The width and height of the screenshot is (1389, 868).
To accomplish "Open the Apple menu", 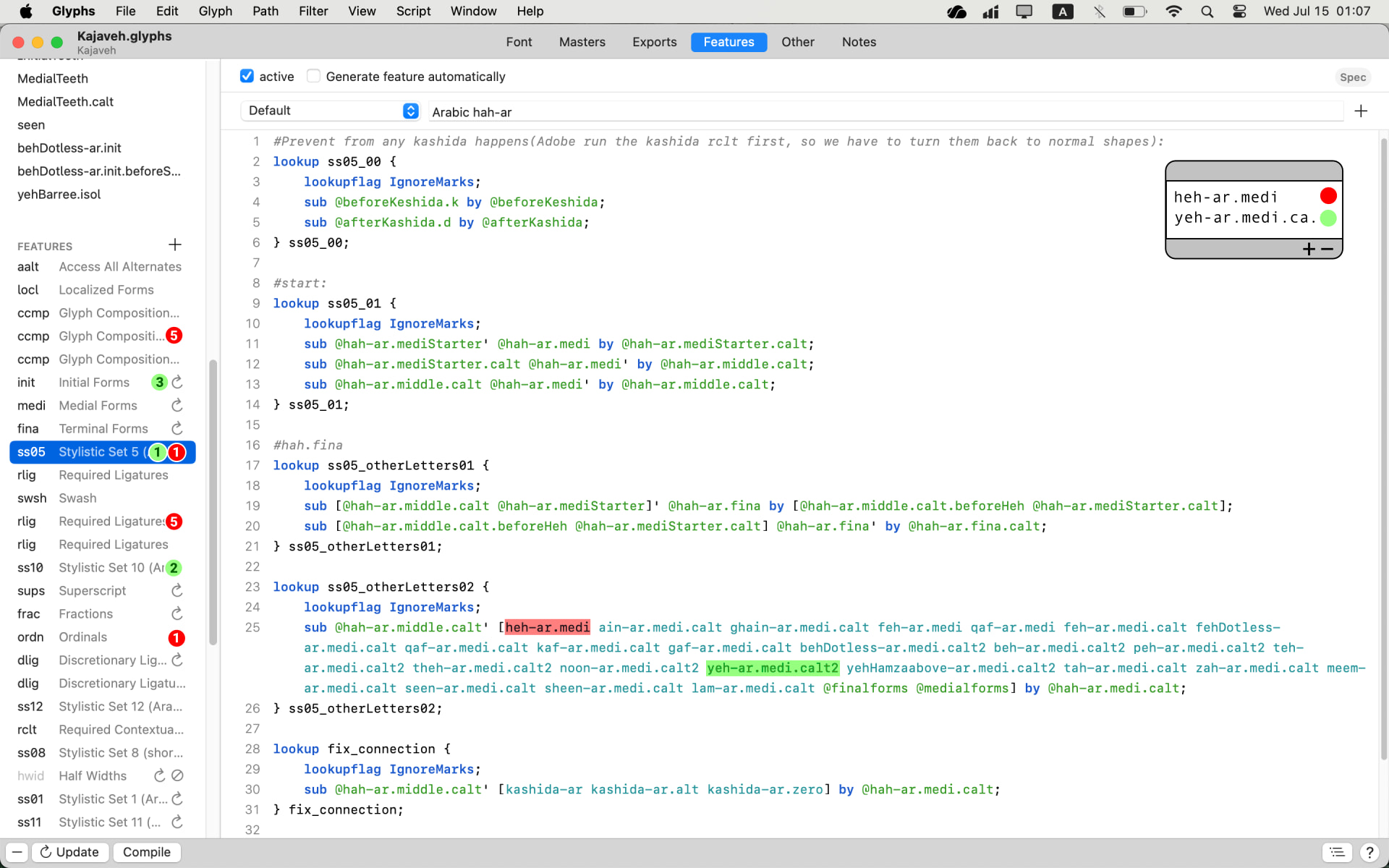I will [25, 12].
